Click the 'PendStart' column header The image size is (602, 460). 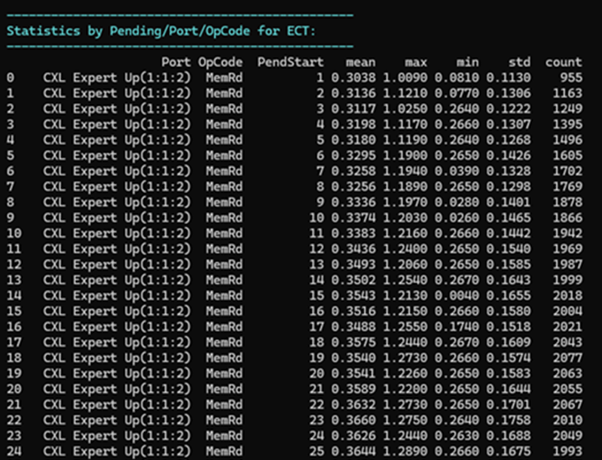pos(290,62)
